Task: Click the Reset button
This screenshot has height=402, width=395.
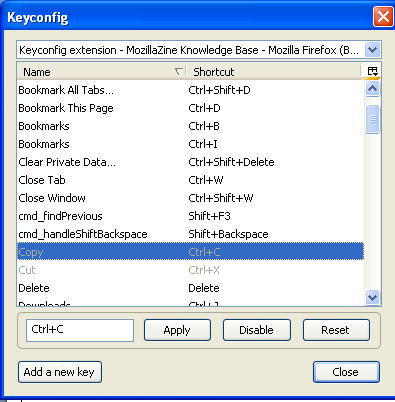Action: tap(336, 330)
